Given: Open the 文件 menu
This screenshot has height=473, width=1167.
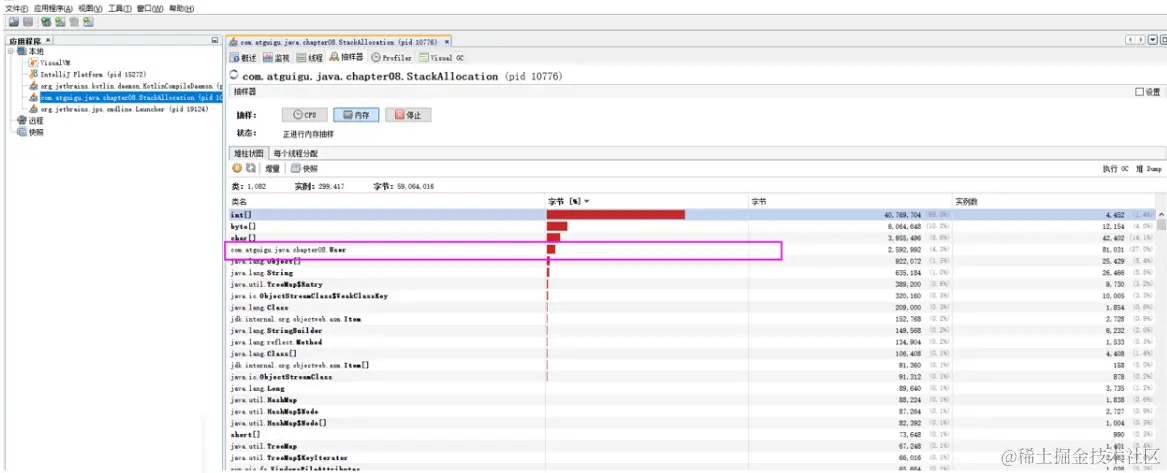Looking at the screenshot, I should [17, 8].
